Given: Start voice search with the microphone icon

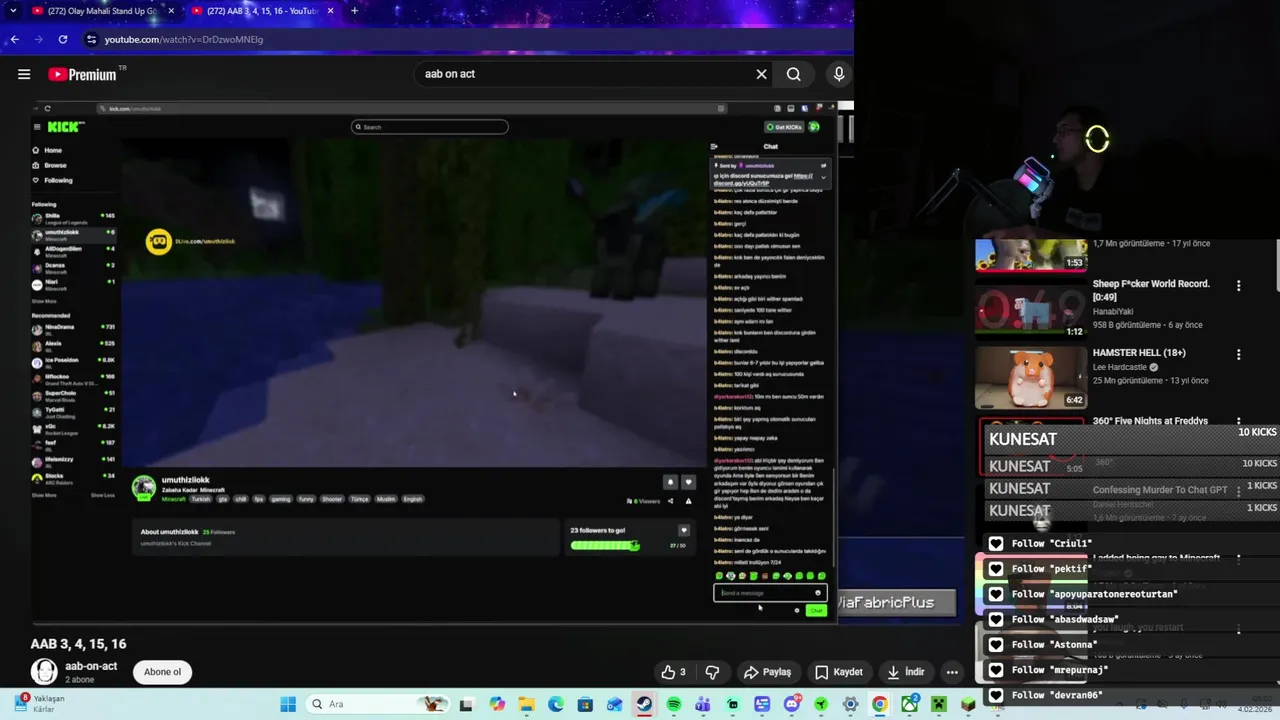Looking at the screenshot, I should click(839, 74).
